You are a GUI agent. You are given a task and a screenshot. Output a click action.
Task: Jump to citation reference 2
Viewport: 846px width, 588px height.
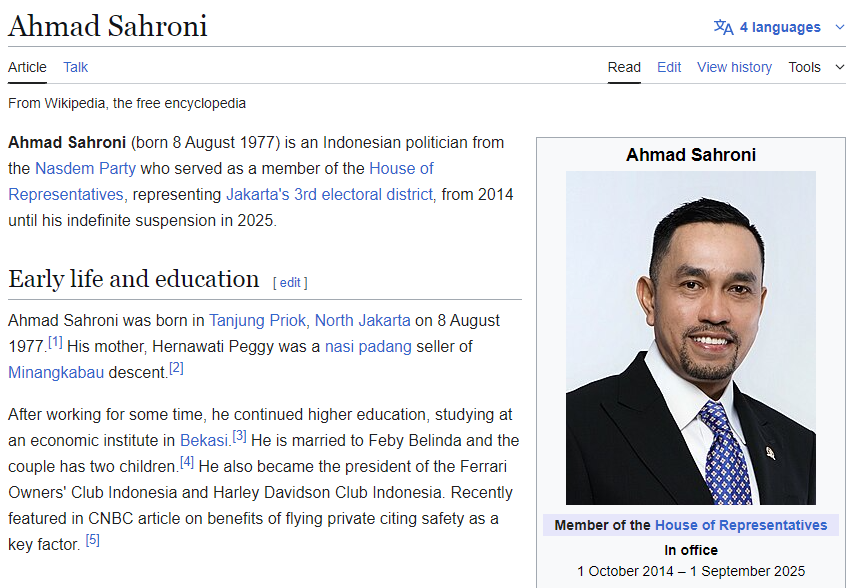tap(176, 367)
